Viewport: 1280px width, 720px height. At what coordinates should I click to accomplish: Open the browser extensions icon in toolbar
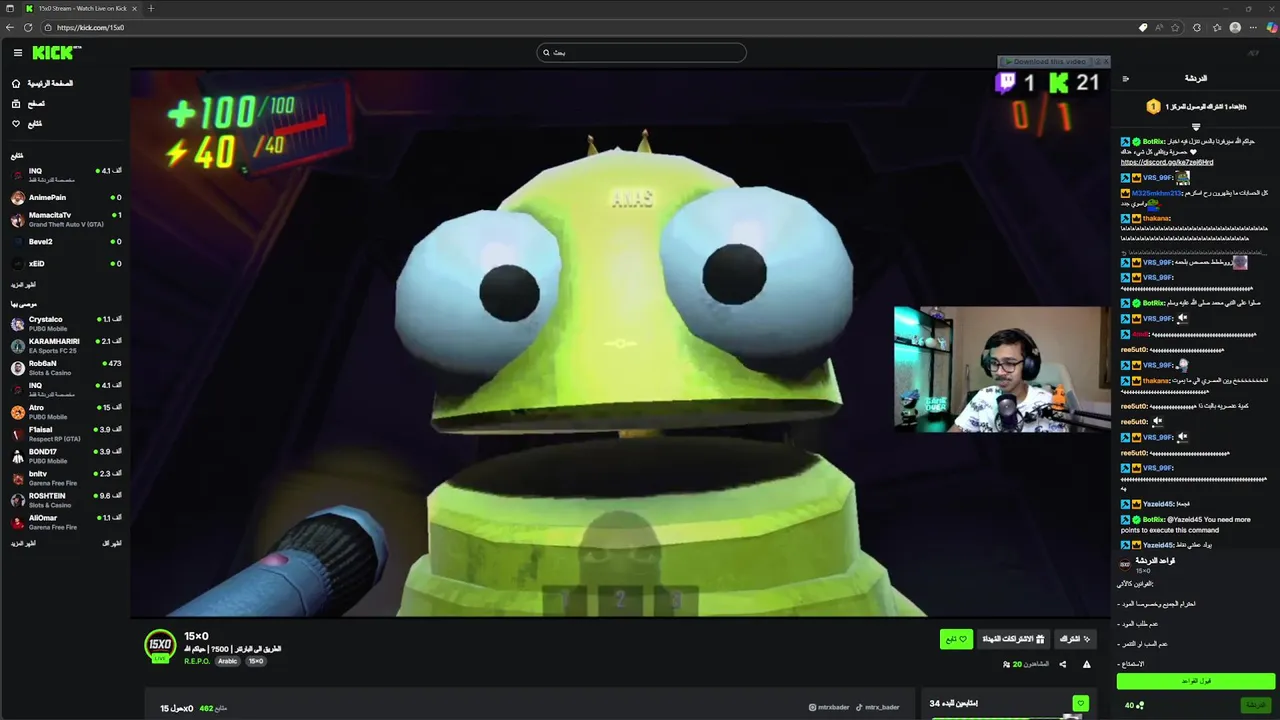tap(1197, 27)
